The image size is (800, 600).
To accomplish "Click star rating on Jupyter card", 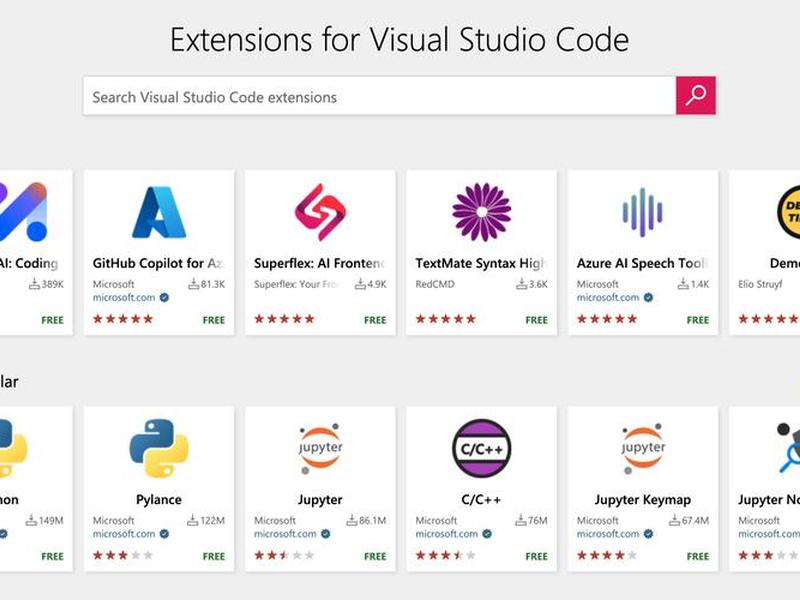I will click(x=284, y=555).
